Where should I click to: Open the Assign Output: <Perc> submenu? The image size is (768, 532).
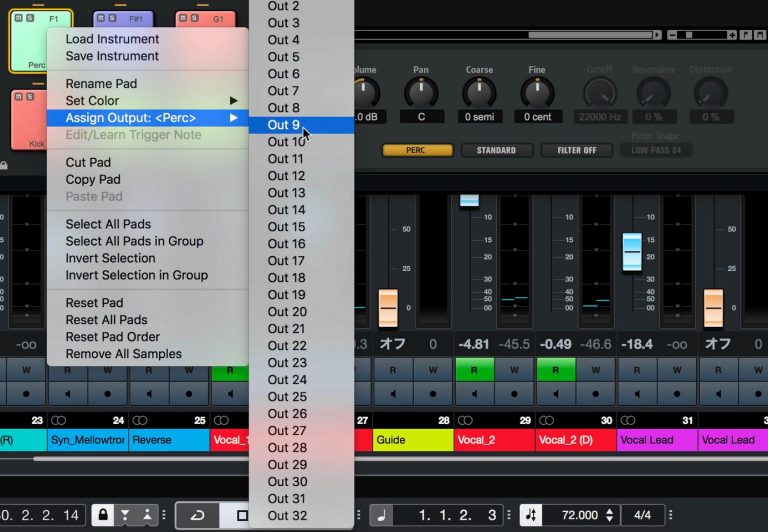(x=147, y=118)
